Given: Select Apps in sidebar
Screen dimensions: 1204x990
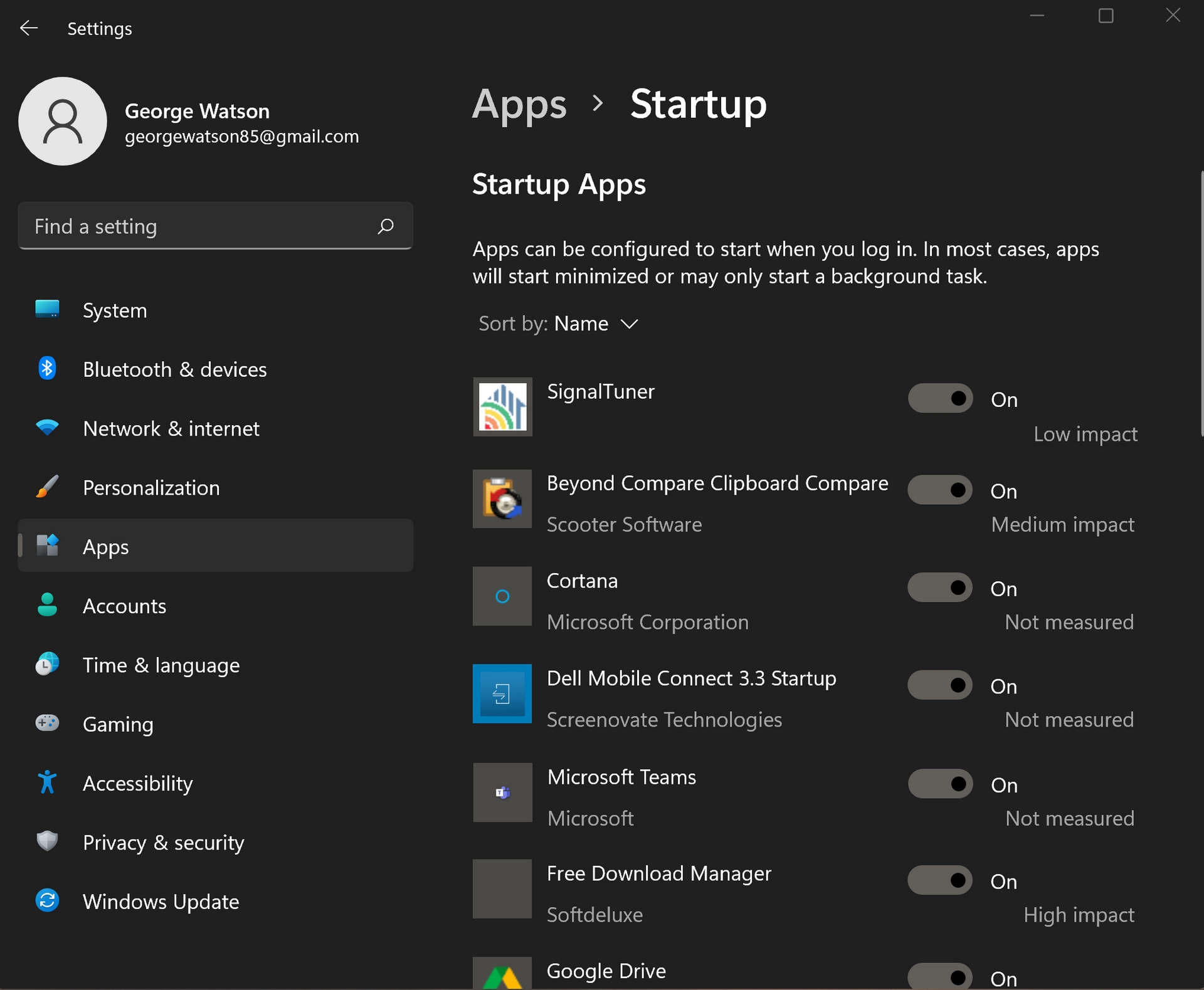Looking at the screenshot, I should tap(216, 546).
